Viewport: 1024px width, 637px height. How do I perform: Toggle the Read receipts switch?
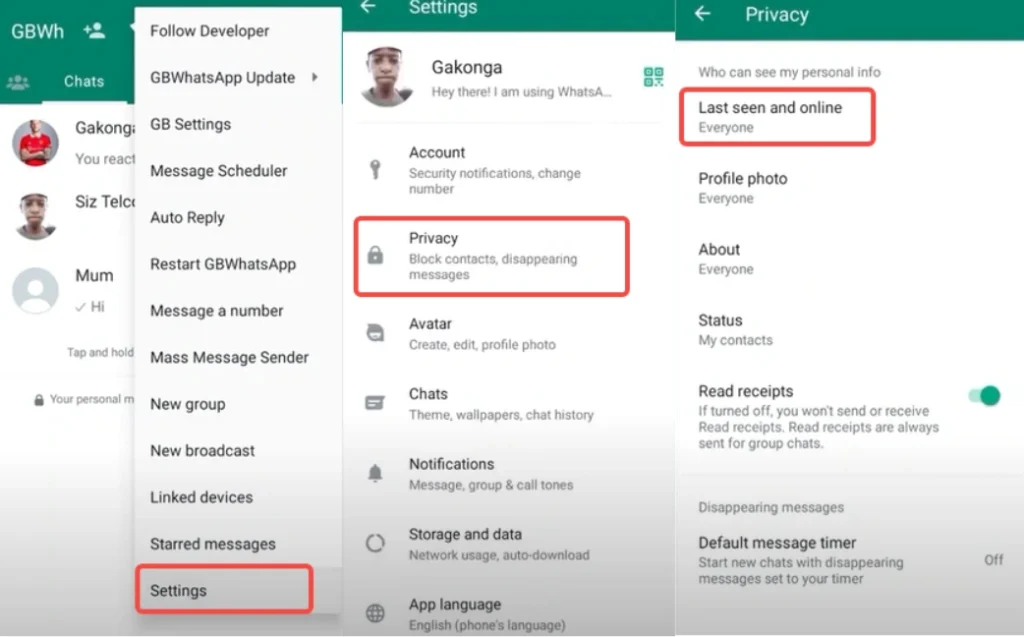984,396
